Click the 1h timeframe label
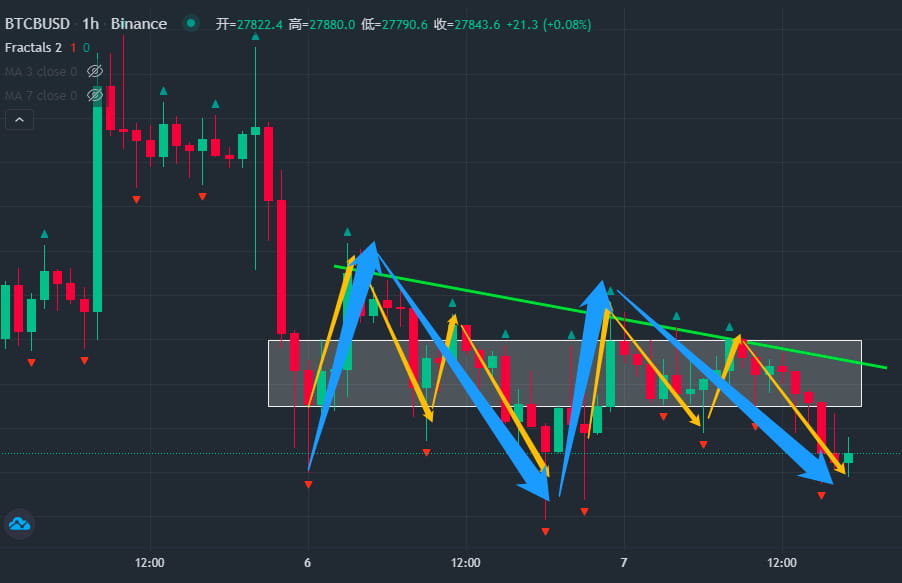This screenshot has width=902, height=583. coord(90,24)
